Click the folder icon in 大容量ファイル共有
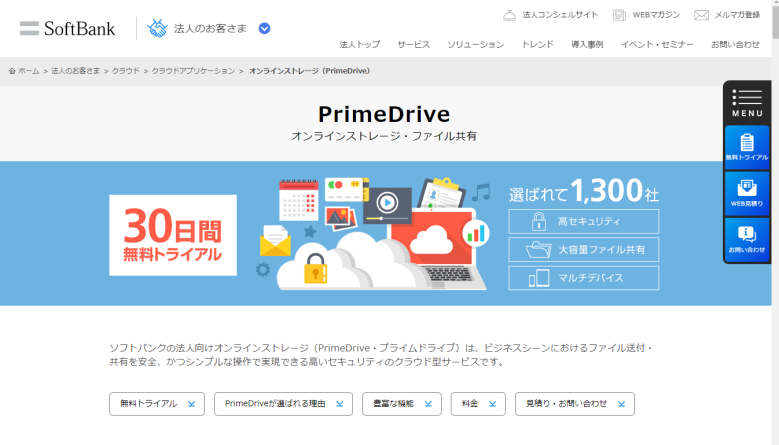The height and width of the screenshot is (445, 779). 539,249
